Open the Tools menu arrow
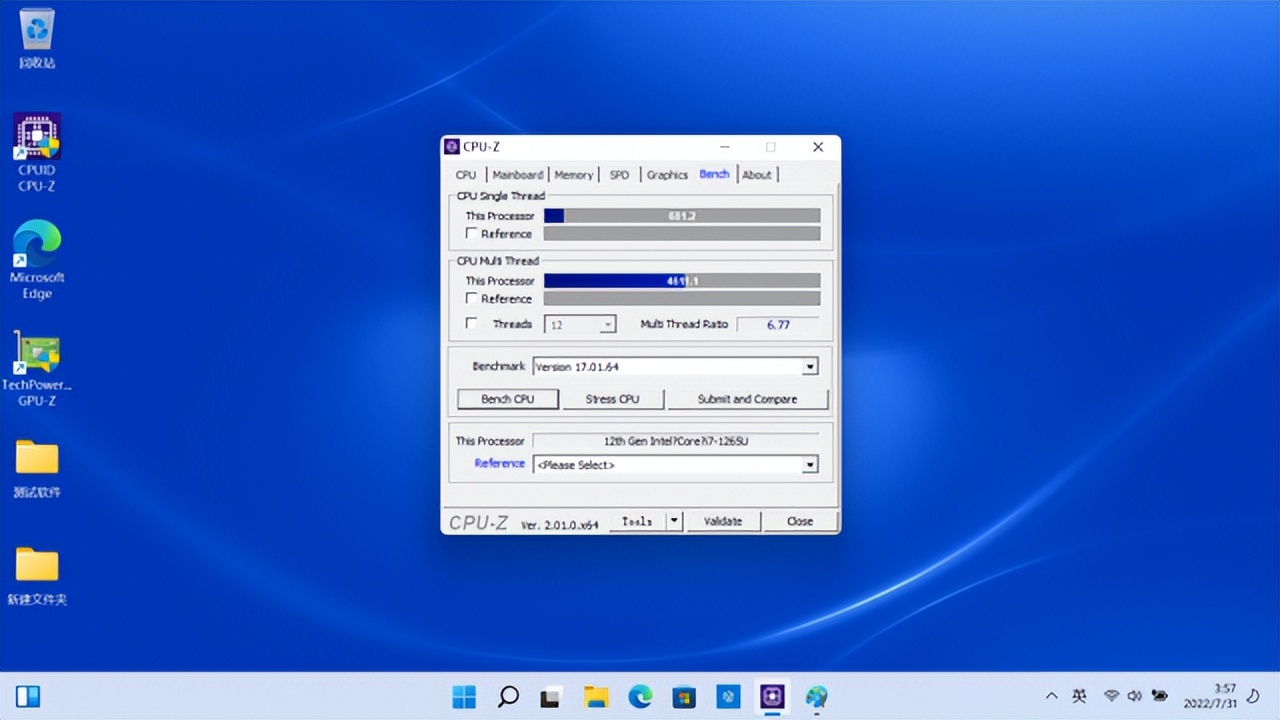This screenshot has width=1280, height=720. tap(673, 520)
